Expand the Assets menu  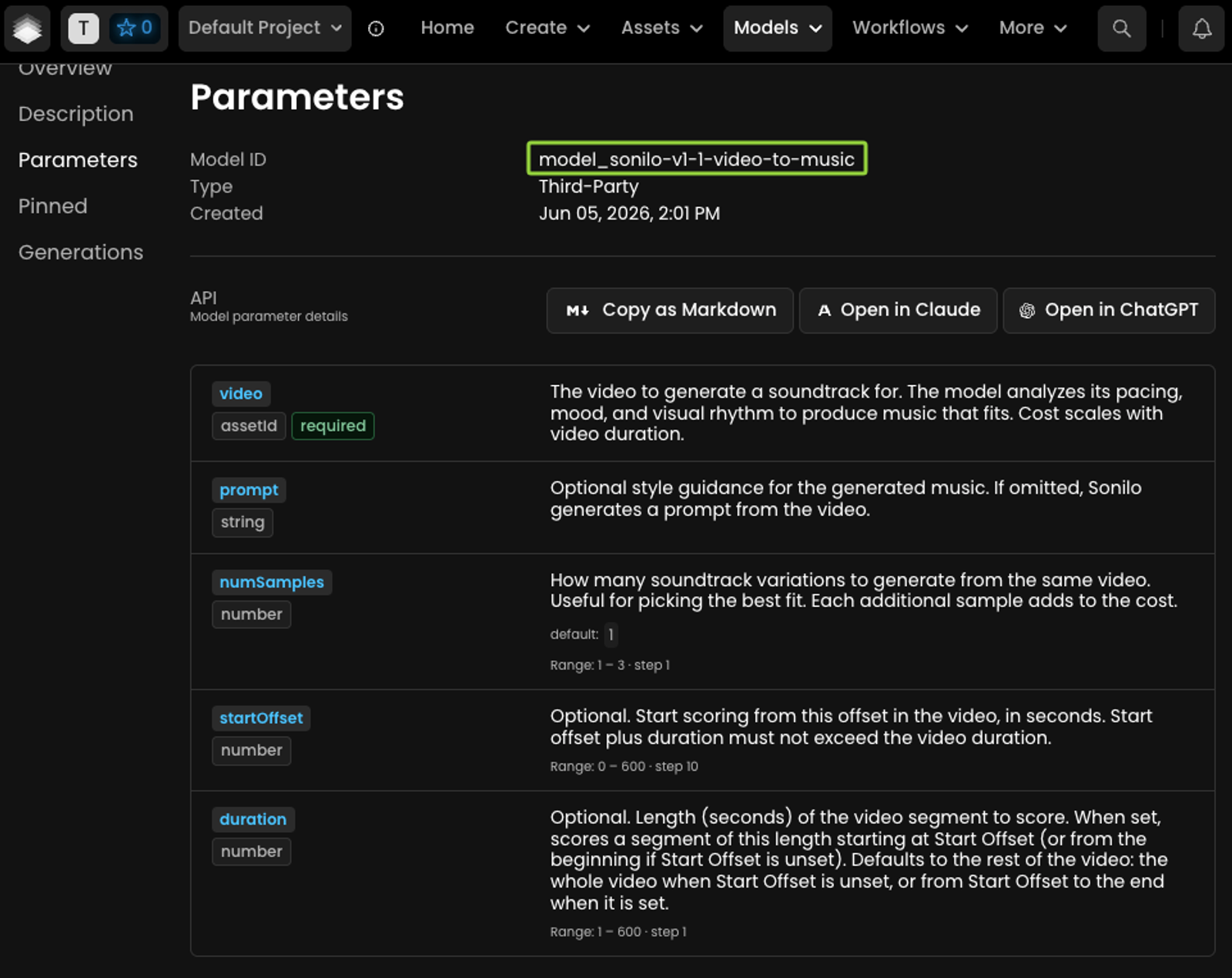click(661, 28)
